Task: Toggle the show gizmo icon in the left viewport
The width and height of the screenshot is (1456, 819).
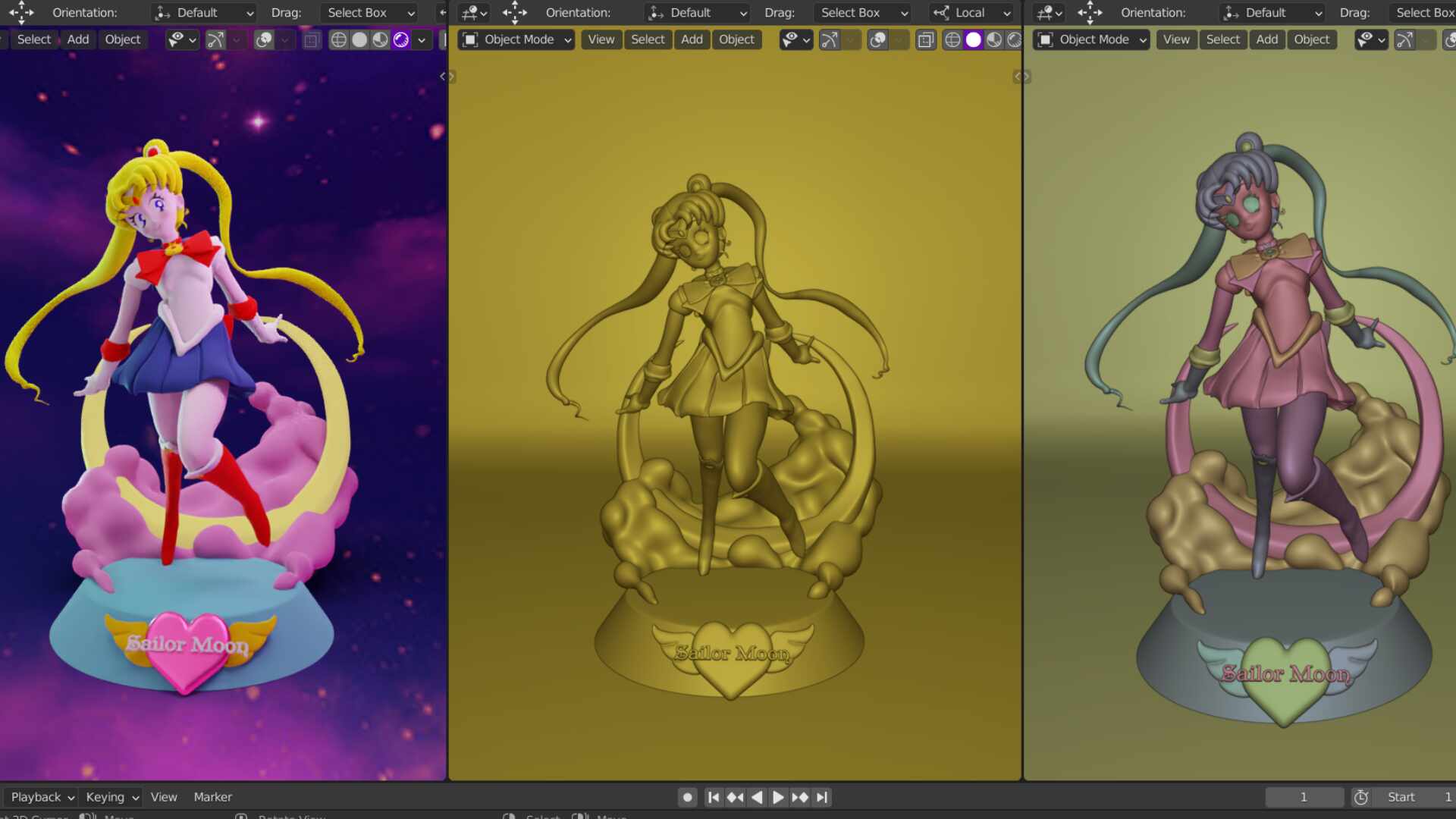Action: [216, 39]
